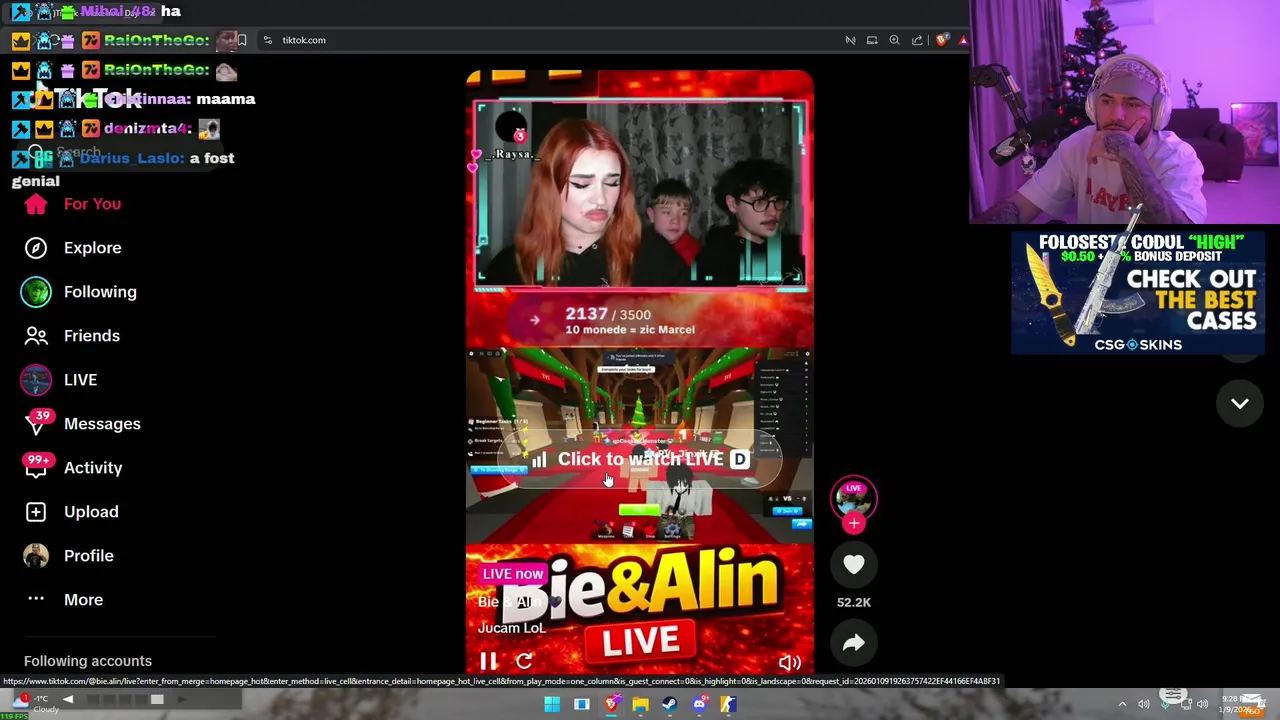Share the live video
Image resolution: width=1280 pixels, height=720 pixels.
click(853, 644)
